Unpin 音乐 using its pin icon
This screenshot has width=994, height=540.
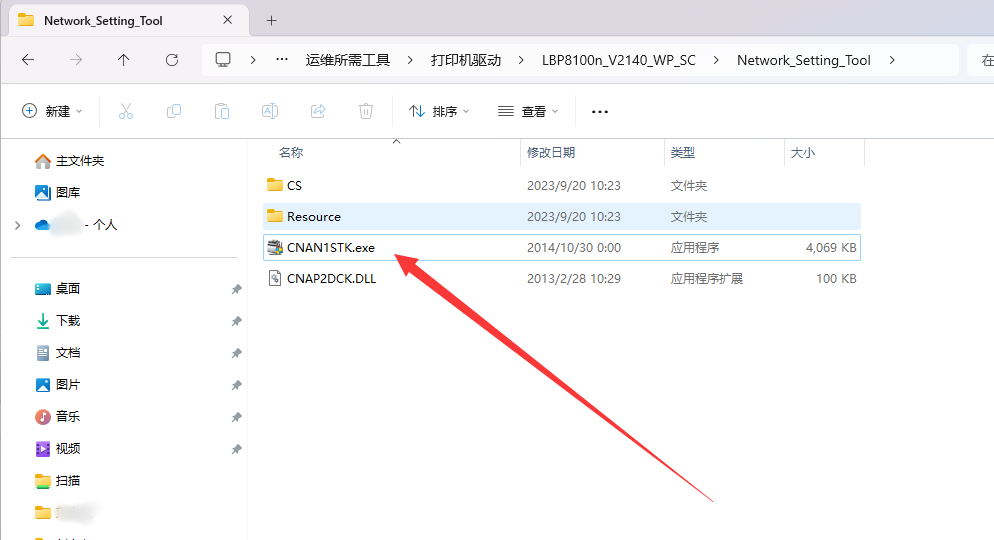(236, 417)
